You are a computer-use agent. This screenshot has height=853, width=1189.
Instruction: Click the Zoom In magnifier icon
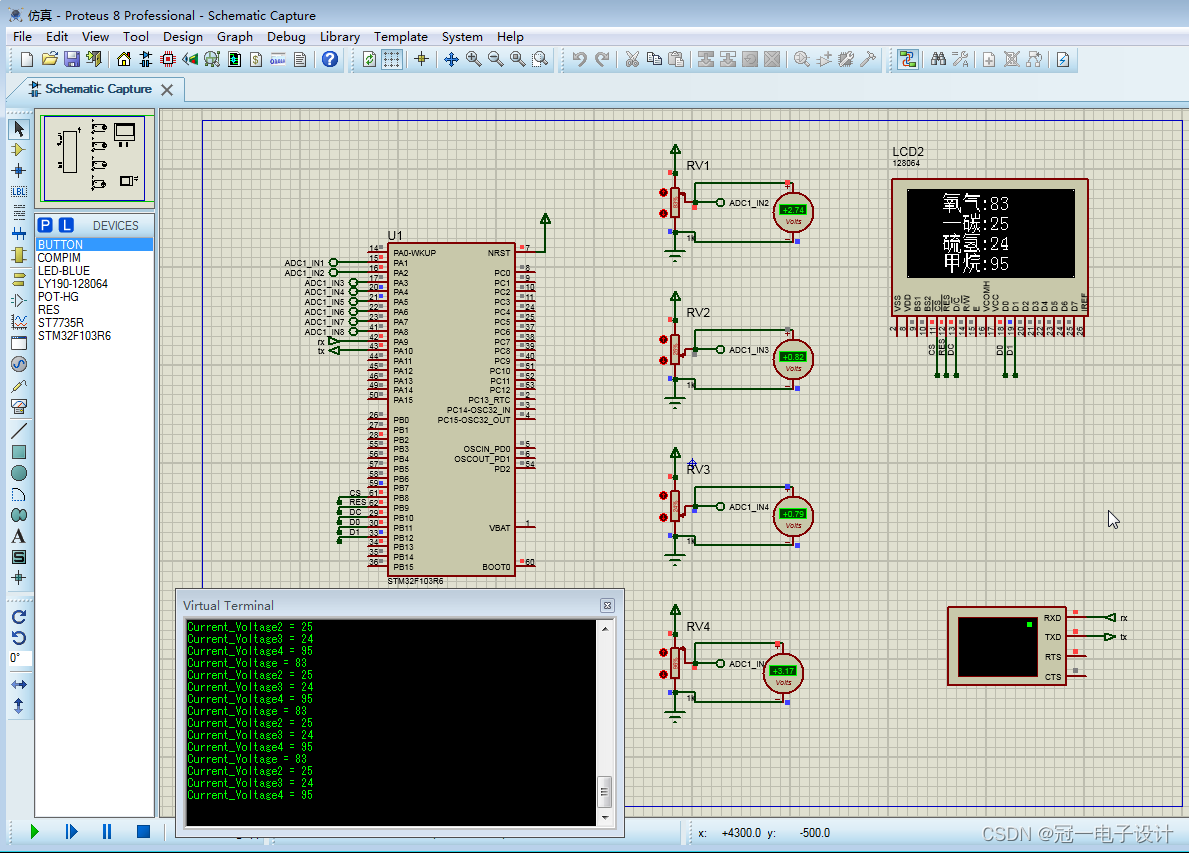point(473,60)
